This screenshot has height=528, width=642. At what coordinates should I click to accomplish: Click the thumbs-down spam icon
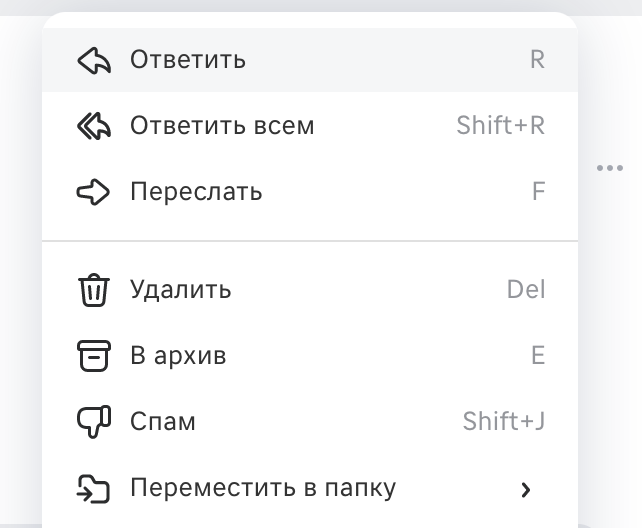(94, 422)
